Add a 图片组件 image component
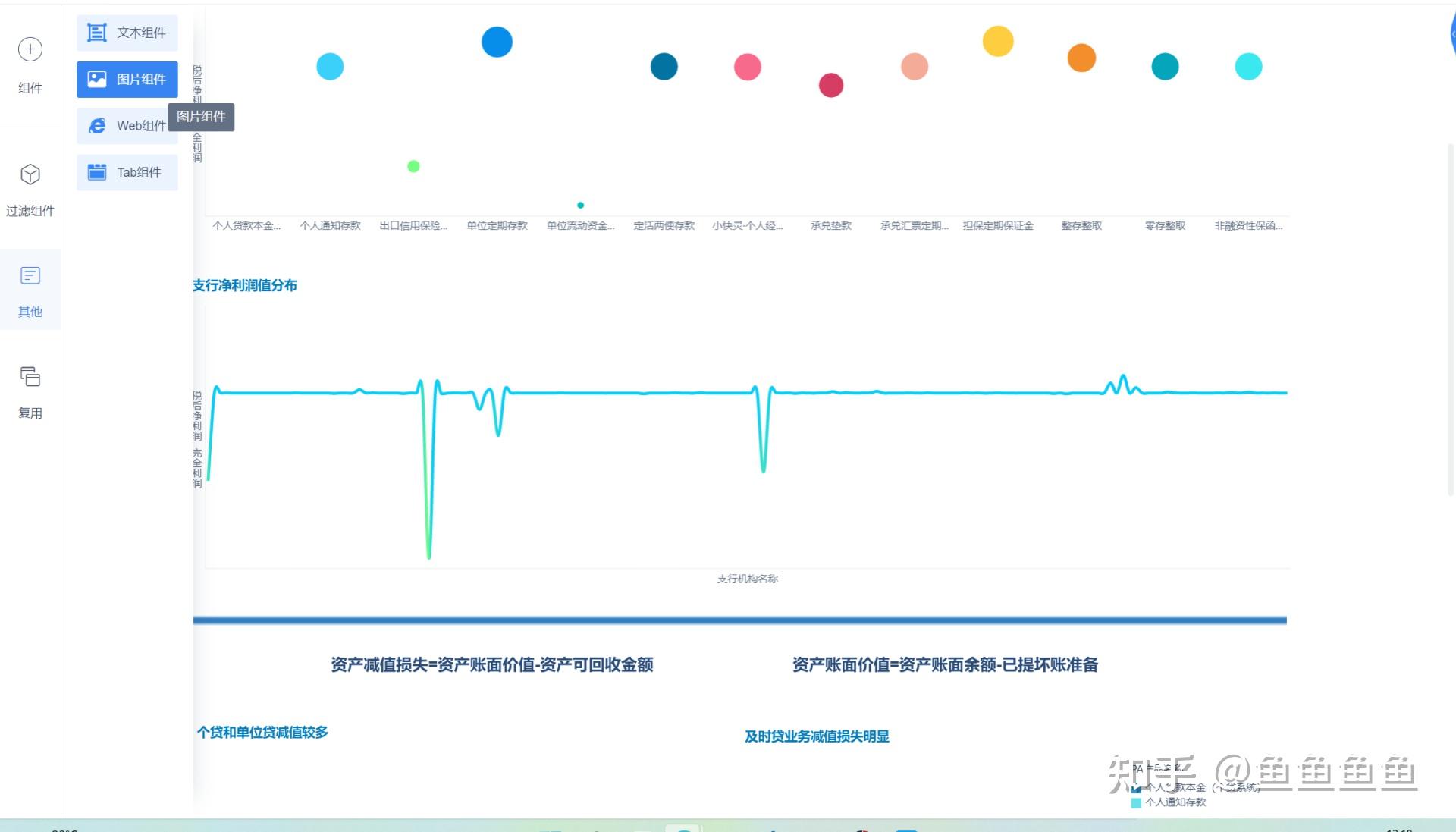 [127, 79]
